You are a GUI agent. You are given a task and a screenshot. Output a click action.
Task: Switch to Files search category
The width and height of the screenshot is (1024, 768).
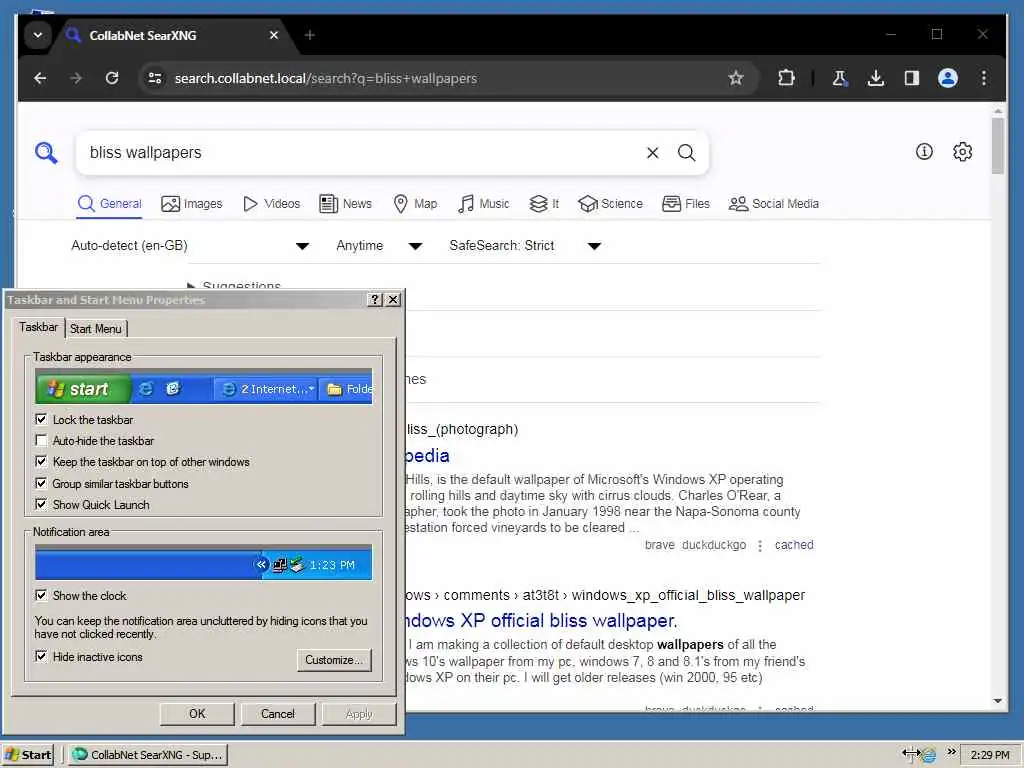coord(686,204)
